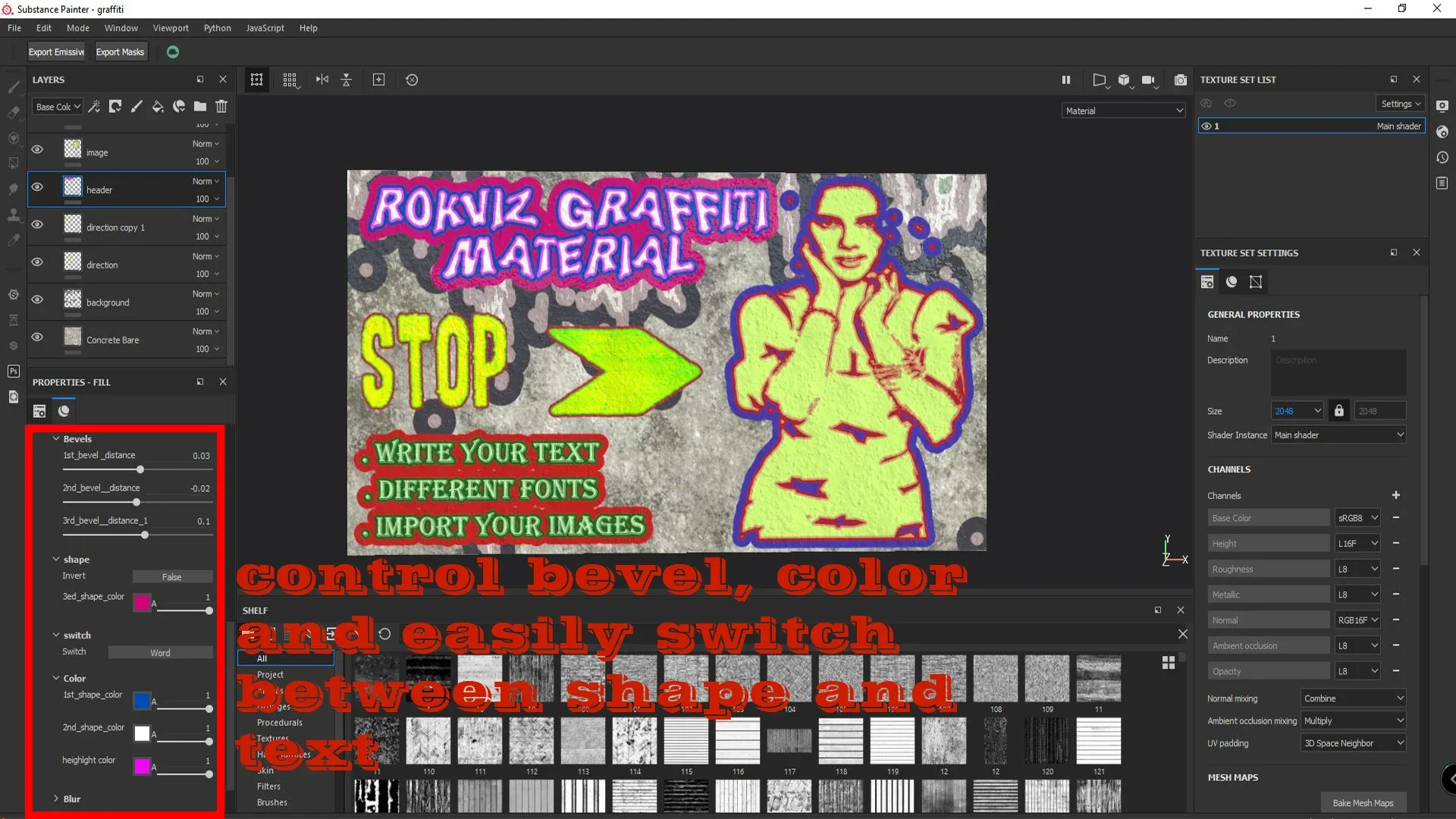This screenshot has height=819, width=1456.
Task: Click the Description text field
Action: point(1338,372)
